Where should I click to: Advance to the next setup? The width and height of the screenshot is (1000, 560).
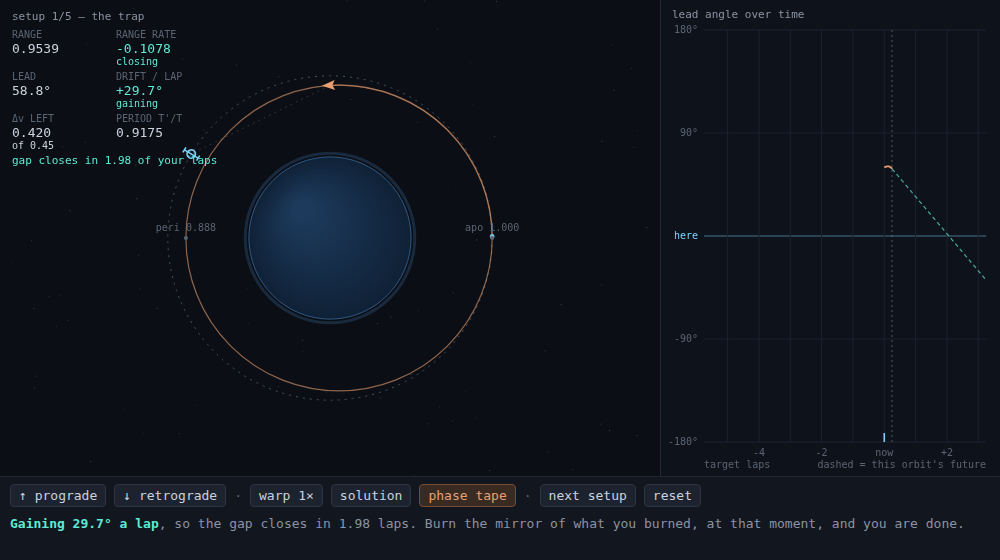click(x=587, y=496)
